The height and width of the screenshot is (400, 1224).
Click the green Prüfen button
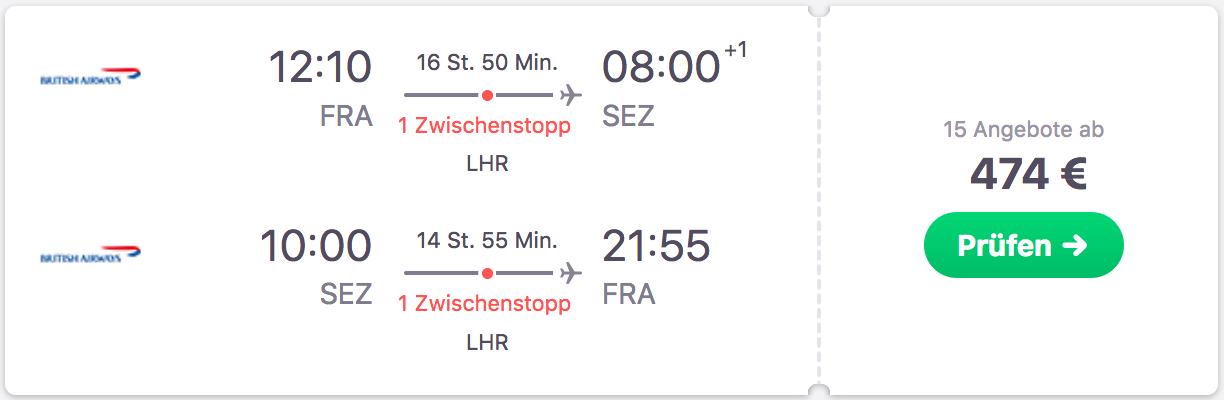point(1023,245)
